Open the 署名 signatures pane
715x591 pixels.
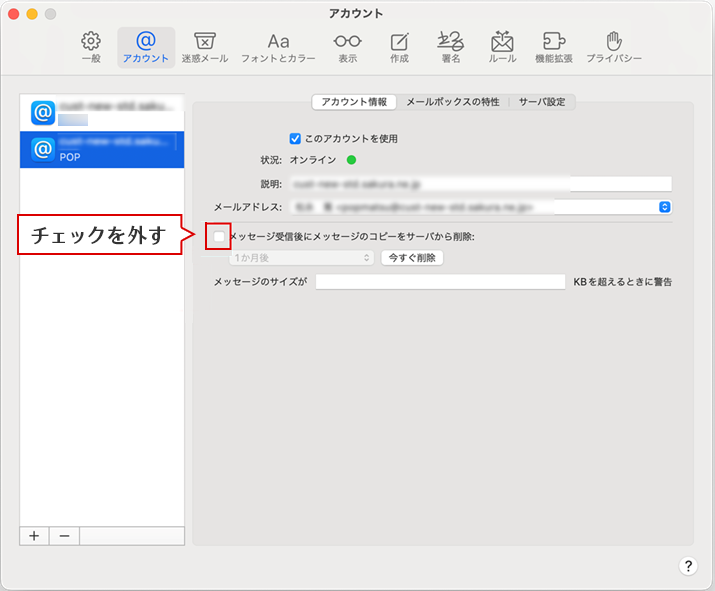point(450,46)
